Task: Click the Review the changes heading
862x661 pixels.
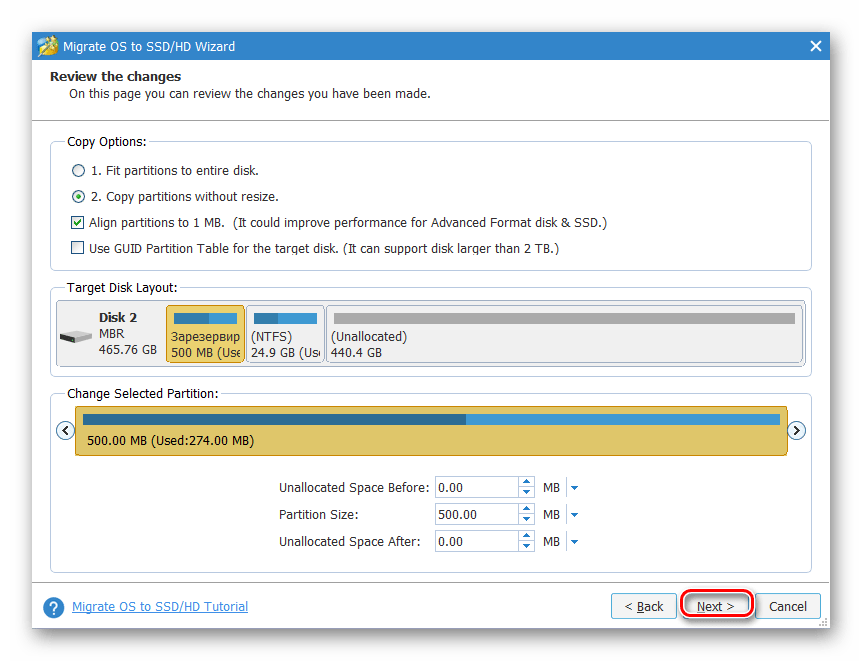Action: coord(115,76)
